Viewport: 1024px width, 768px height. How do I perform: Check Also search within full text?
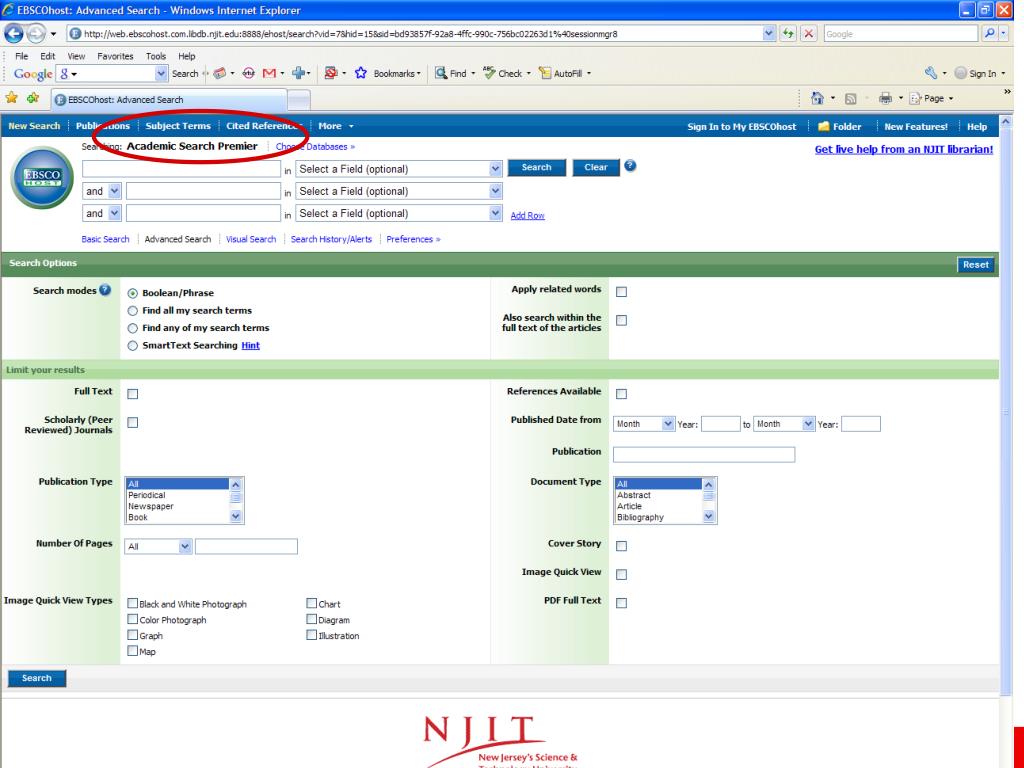(x=621, y=321)
